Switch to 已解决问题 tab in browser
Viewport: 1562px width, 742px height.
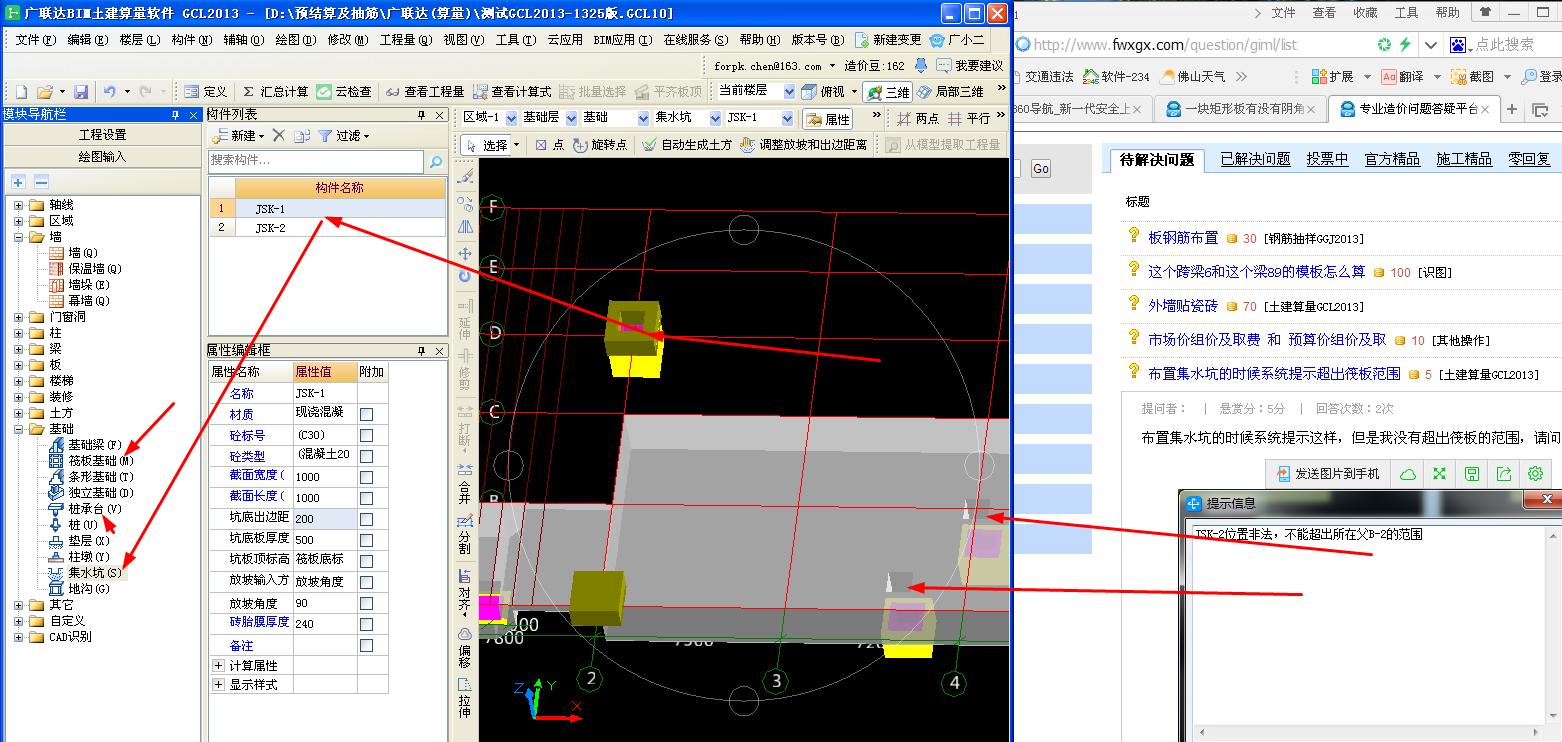point(1255,159)
